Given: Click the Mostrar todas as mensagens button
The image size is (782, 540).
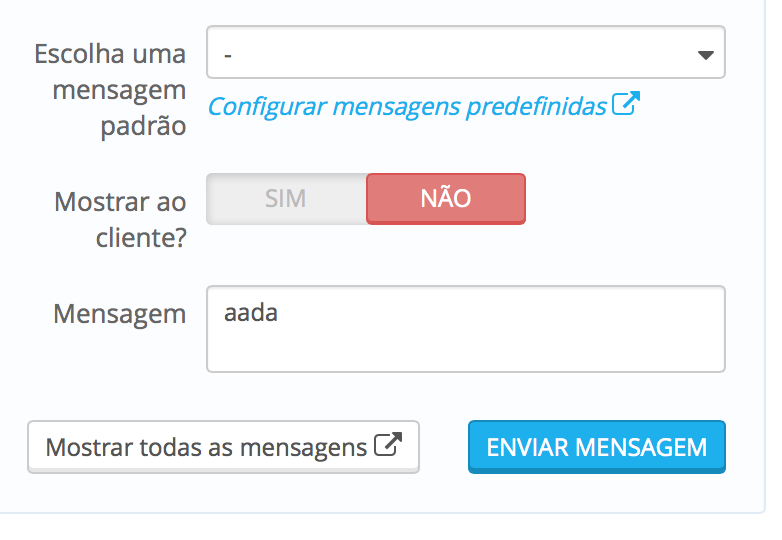Looking at the screenshot, I should pos(222,447).
